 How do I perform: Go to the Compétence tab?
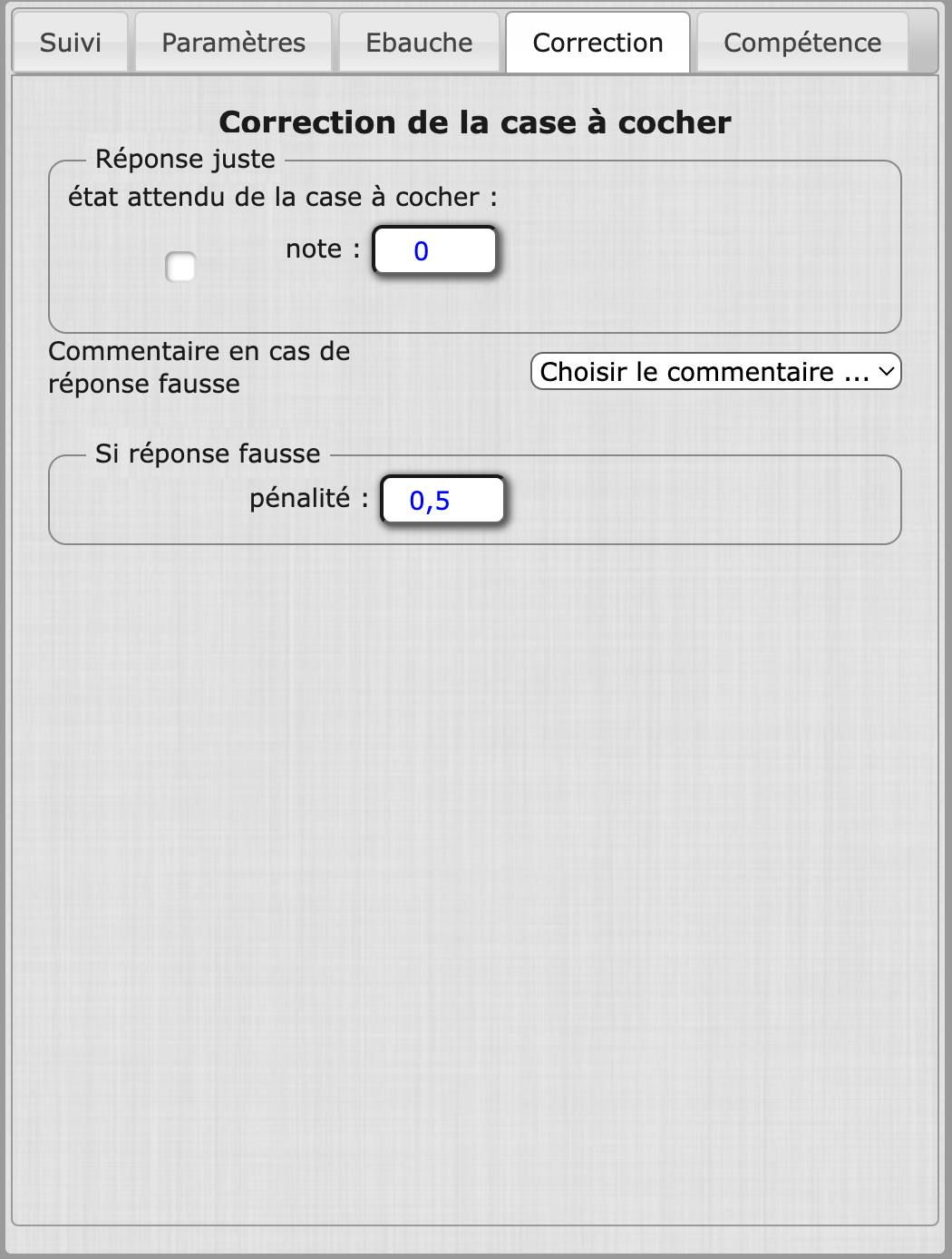[802, 43]
